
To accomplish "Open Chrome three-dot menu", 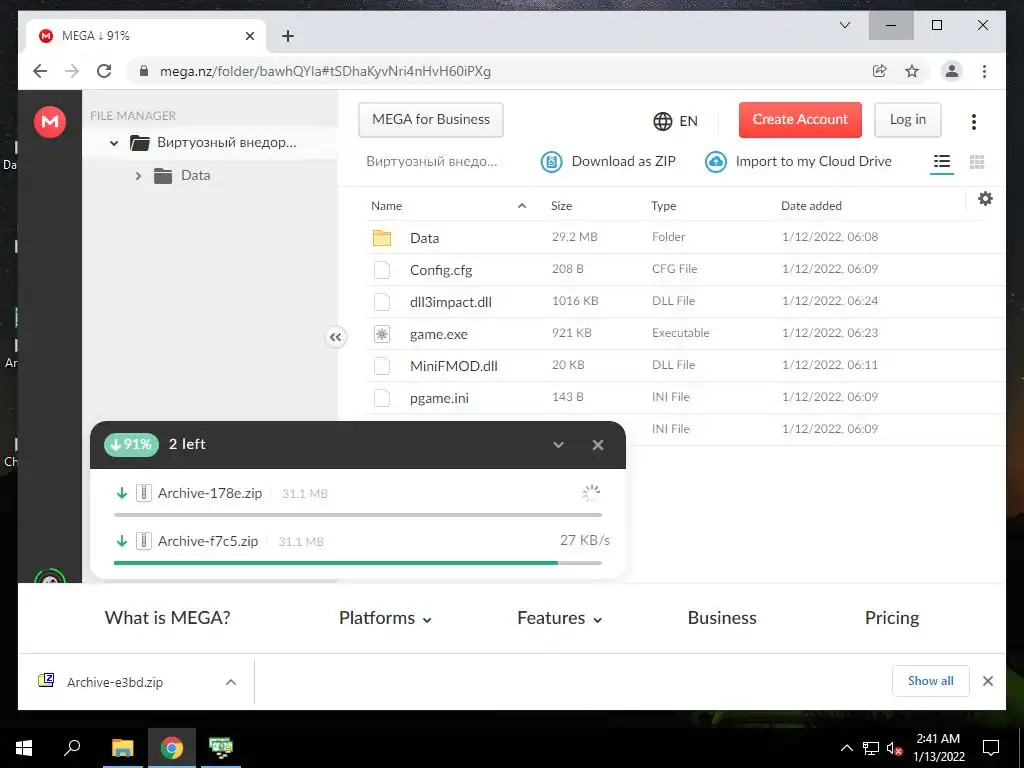I will 984,71.
